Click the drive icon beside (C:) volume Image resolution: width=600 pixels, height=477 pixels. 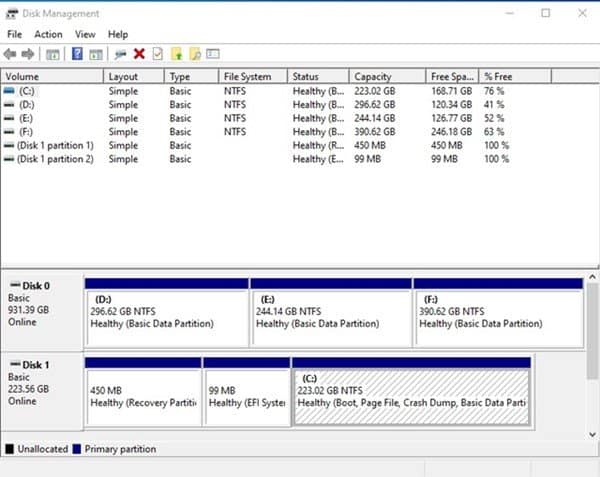[x=9, y=91]
